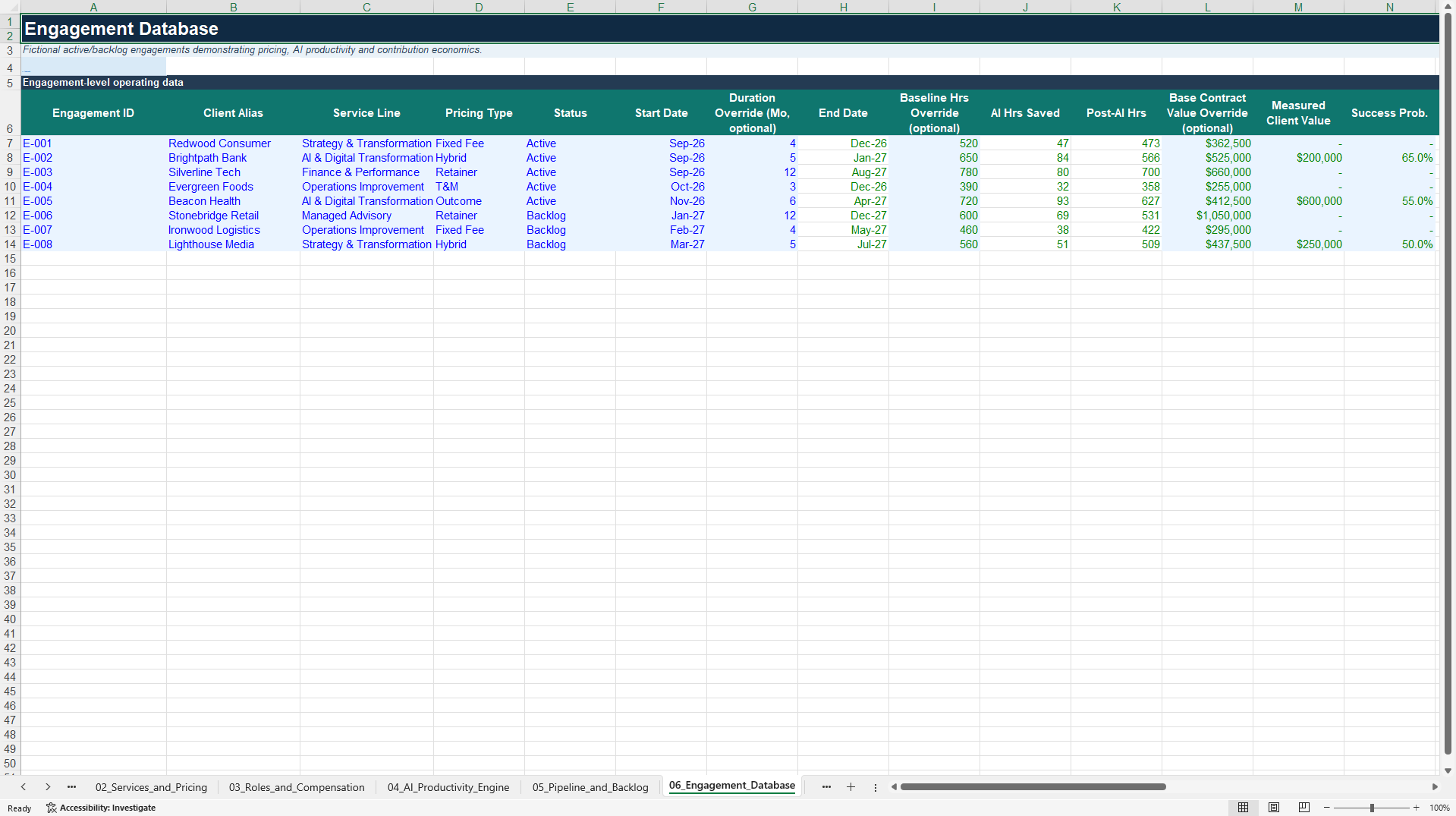Select the Lighthouse Media cell

pos(233,244)
